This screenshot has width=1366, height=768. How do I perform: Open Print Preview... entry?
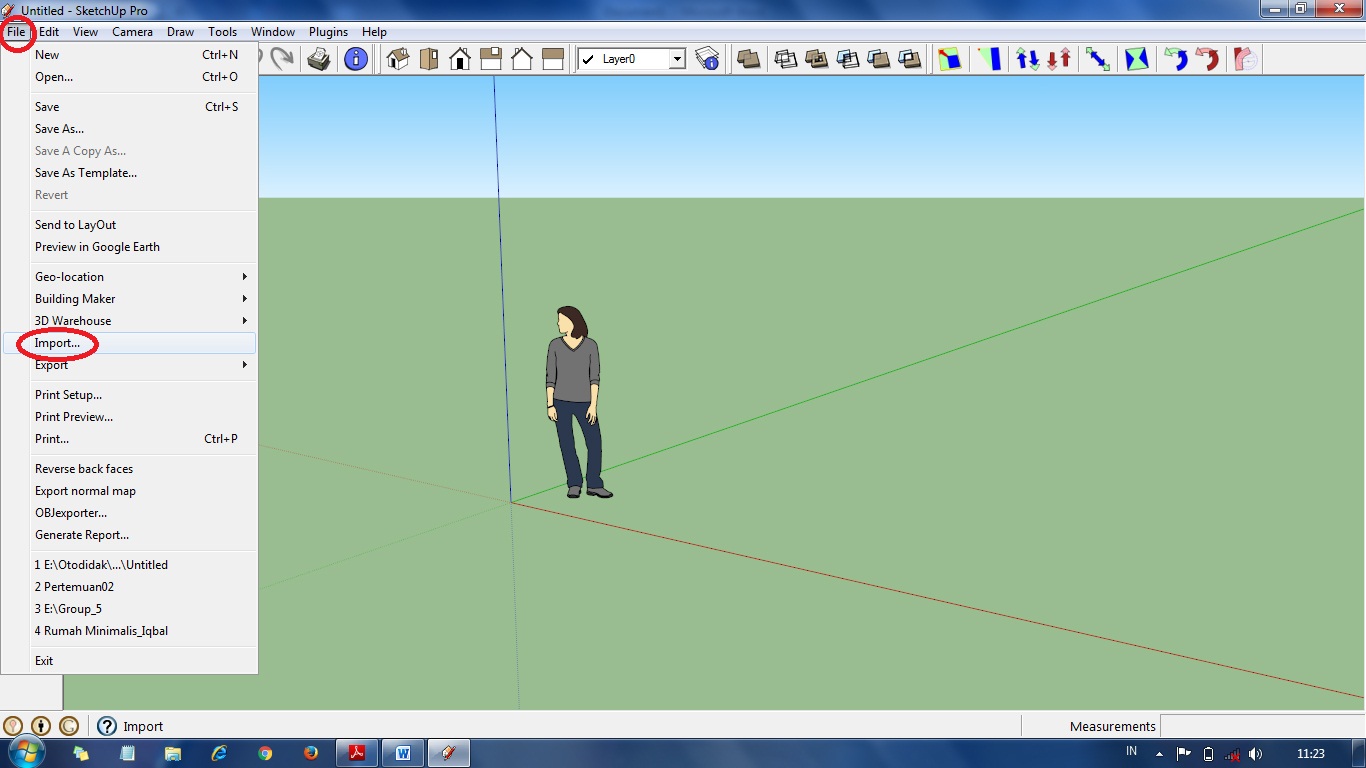(x=129, y=417)
